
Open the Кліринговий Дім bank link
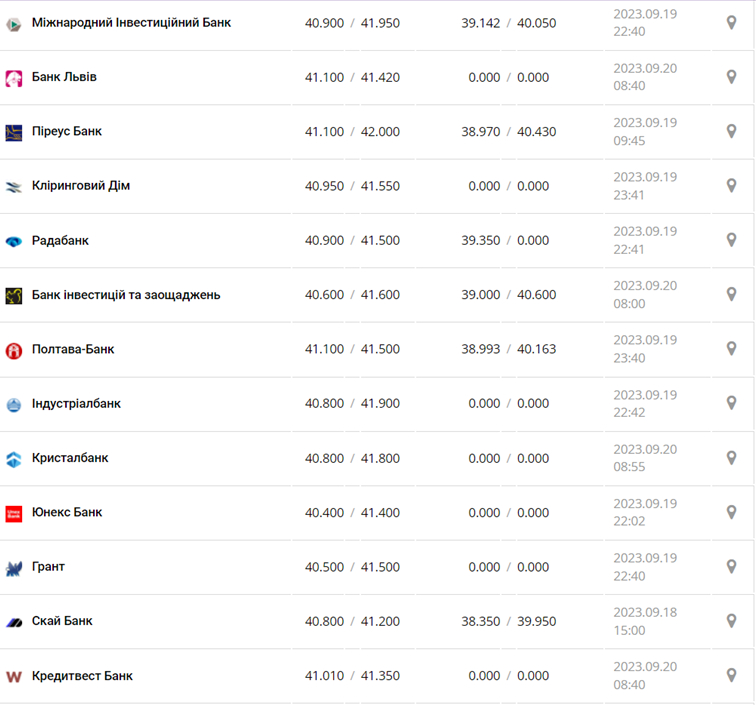pyautogui.click(x=81, y=186)
